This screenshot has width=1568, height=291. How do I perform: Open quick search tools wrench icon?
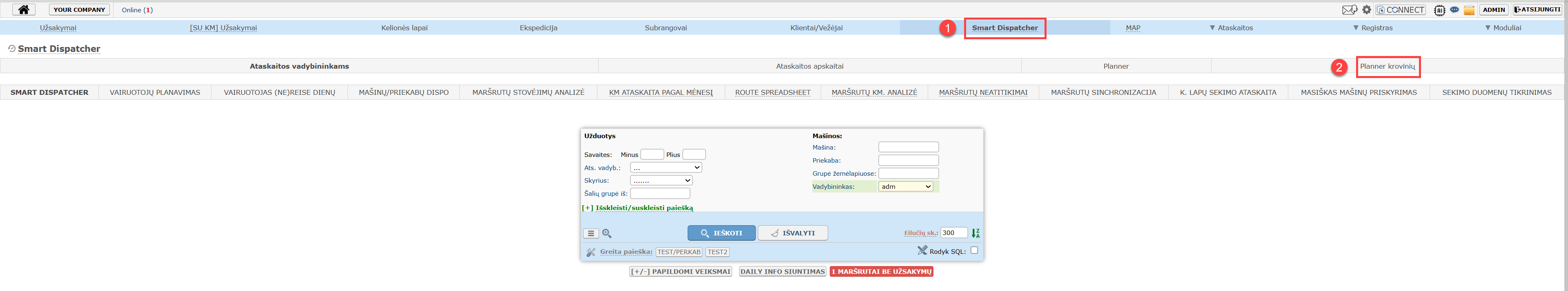coord(590,252)
